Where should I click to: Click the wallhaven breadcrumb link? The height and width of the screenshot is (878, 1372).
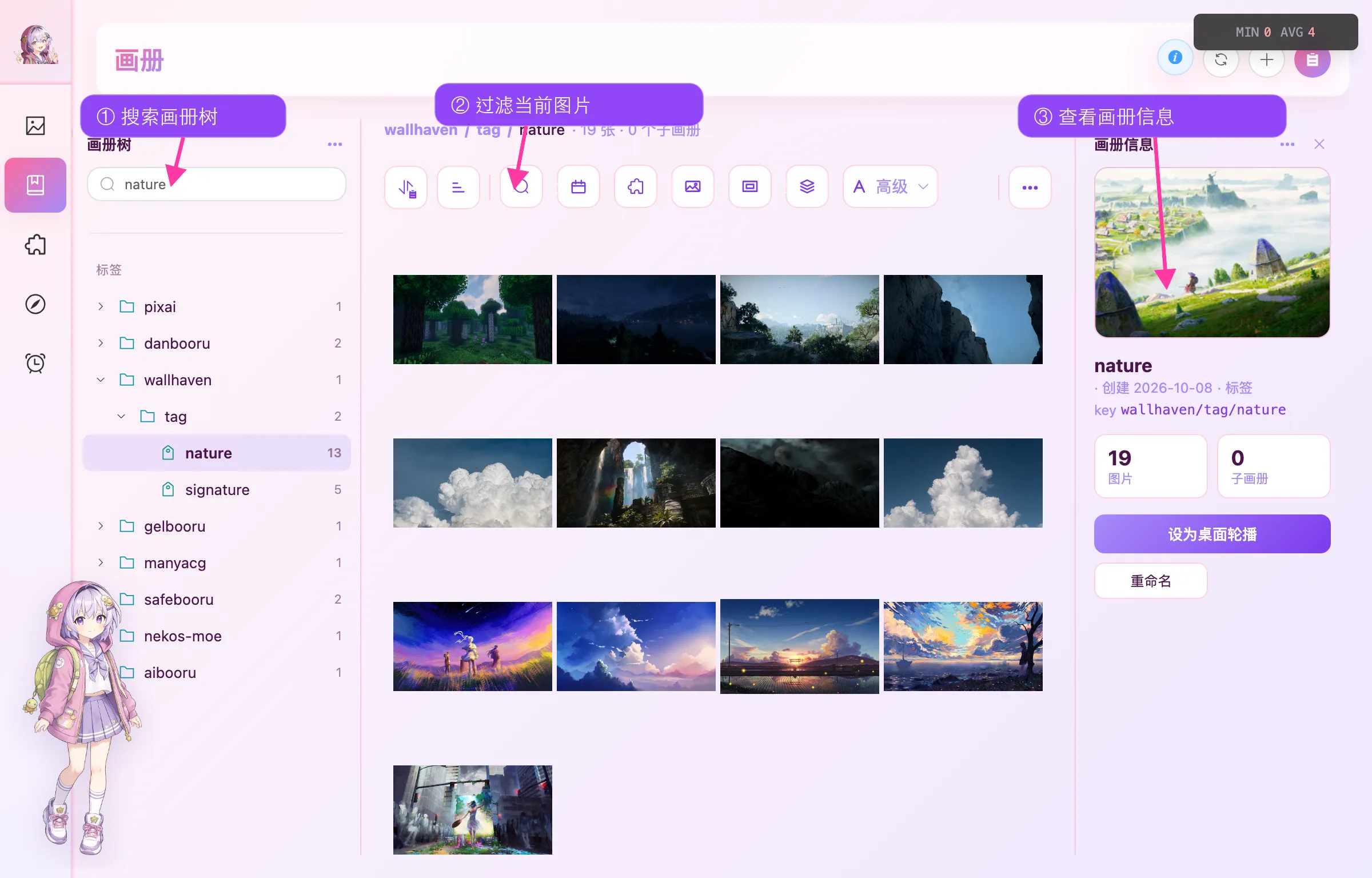(x=421, y=130)
